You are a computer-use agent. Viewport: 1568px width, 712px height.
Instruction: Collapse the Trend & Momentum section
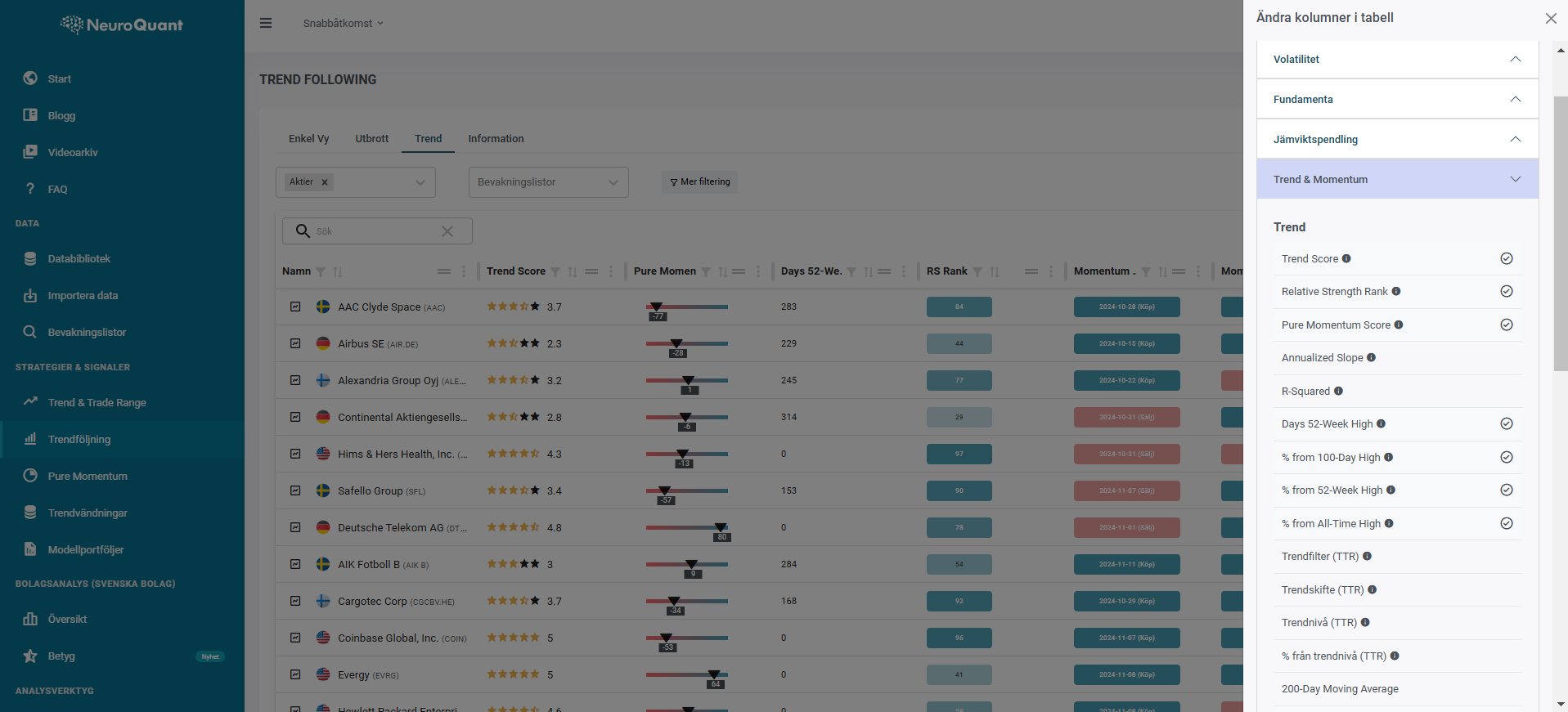(x=1515, y=179)
